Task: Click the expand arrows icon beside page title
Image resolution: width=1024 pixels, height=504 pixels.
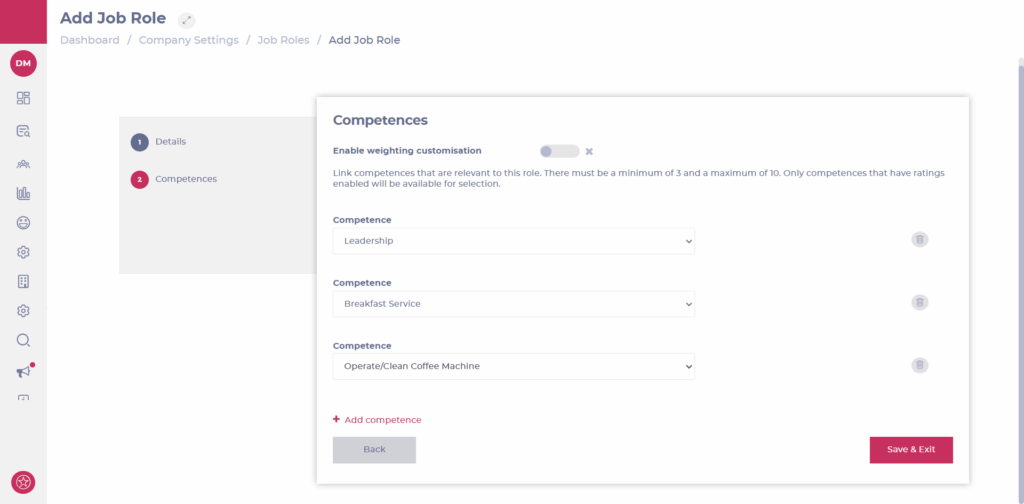Action: [x=186, y=20]
